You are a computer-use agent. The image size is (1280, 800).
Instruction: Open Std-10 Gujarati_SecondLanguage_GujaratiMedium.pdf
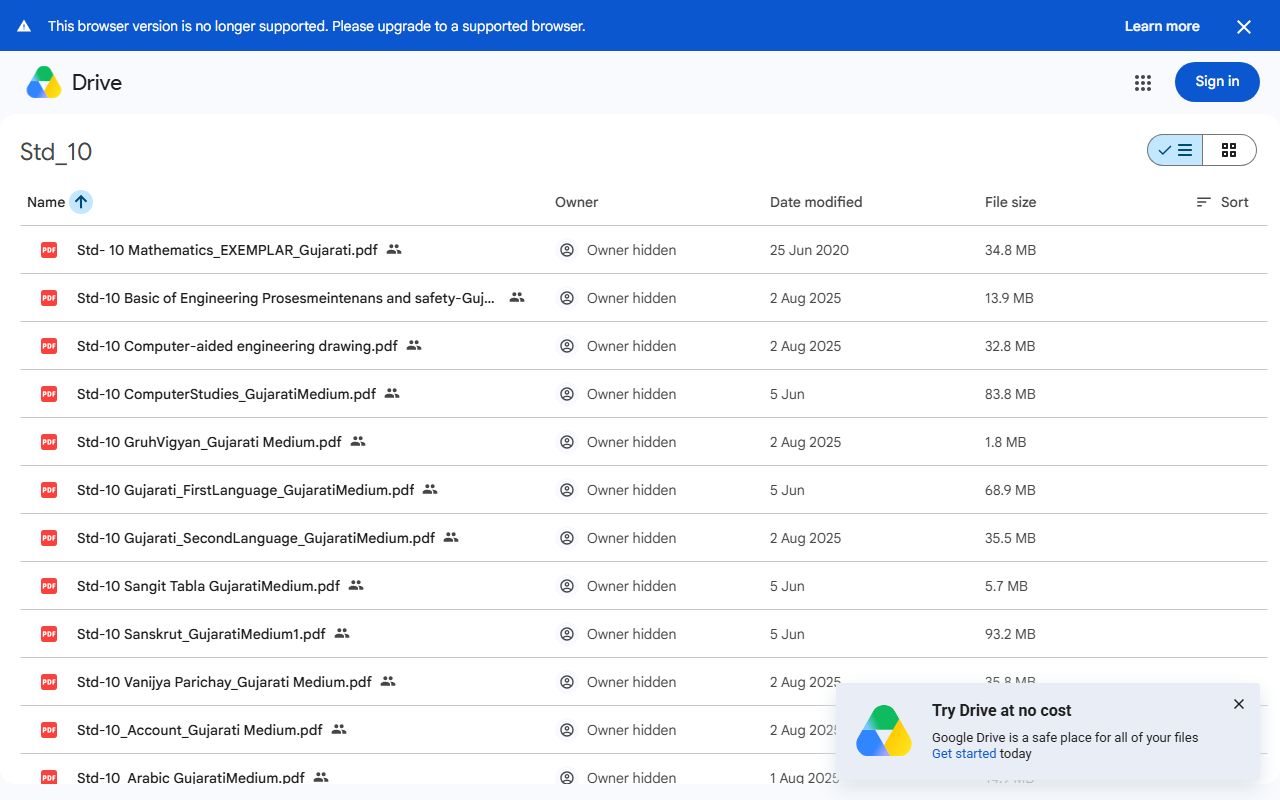tap(256, 538)
